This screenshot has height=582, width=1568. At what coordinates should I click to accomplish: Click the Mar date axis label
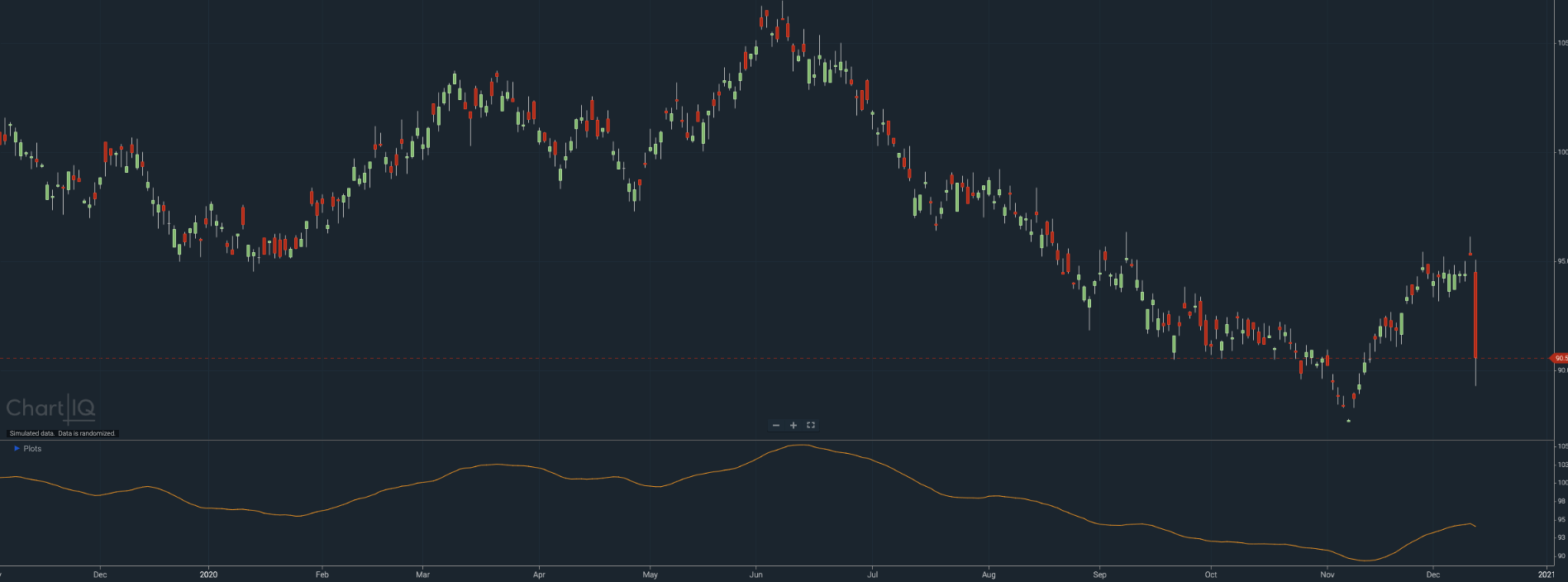coord(422,574)
